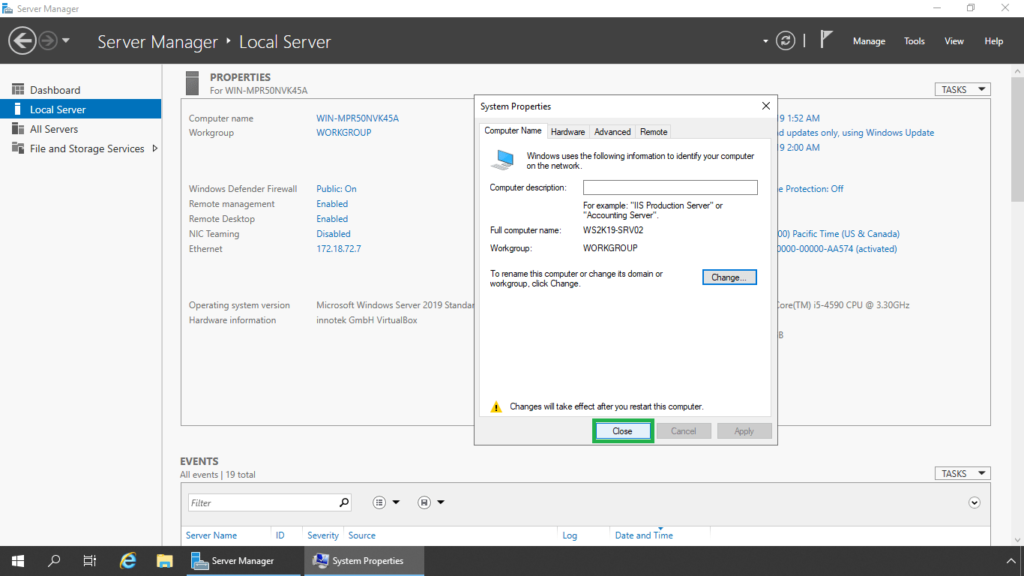Open the View menu
Screen dimensions: 1024x576
pyautogui.click(x=953, y=41)
